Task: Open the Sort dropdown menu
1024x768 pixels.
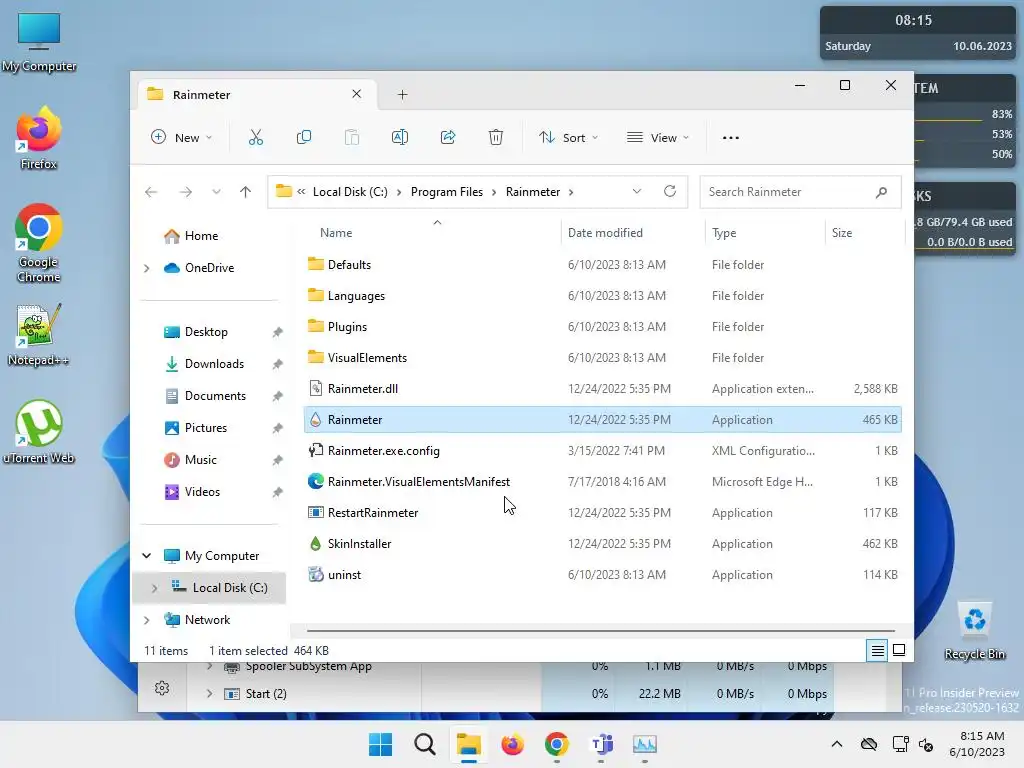Action: click(x=568, y=138)
